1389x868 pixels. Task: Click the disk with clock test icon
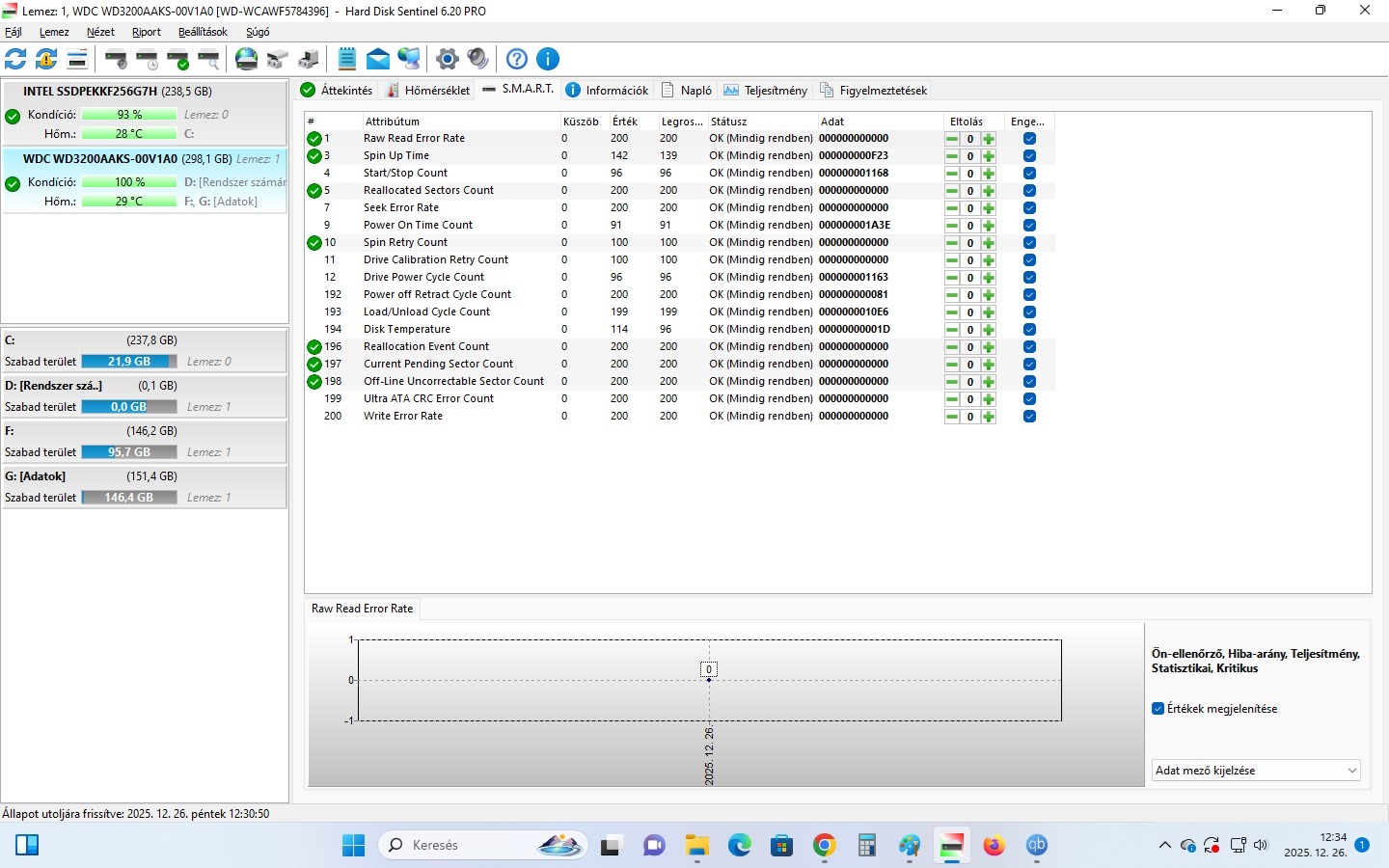coord(147,59)
